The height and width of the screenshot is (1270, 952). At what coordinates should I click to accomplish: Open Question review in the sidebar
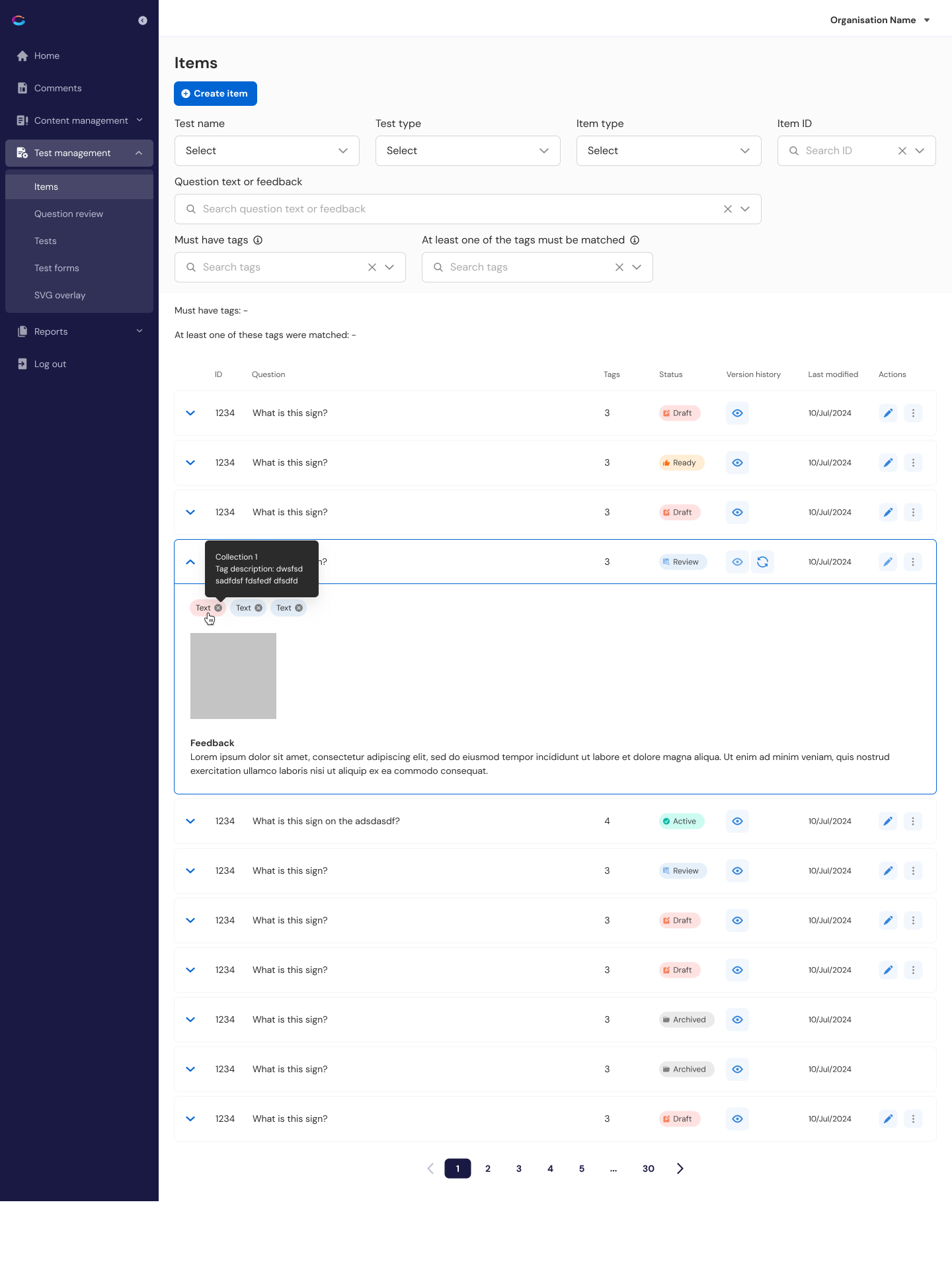point(69,214)
